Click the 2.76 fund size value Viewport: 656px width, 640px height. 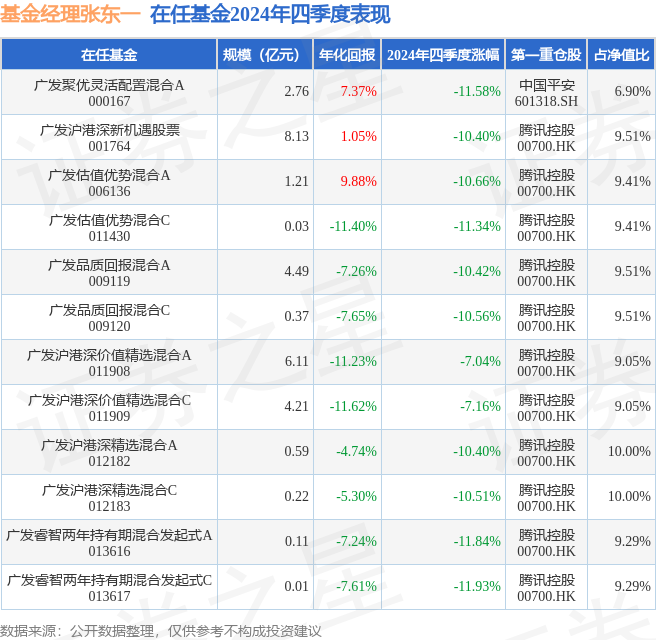(297, 91)
